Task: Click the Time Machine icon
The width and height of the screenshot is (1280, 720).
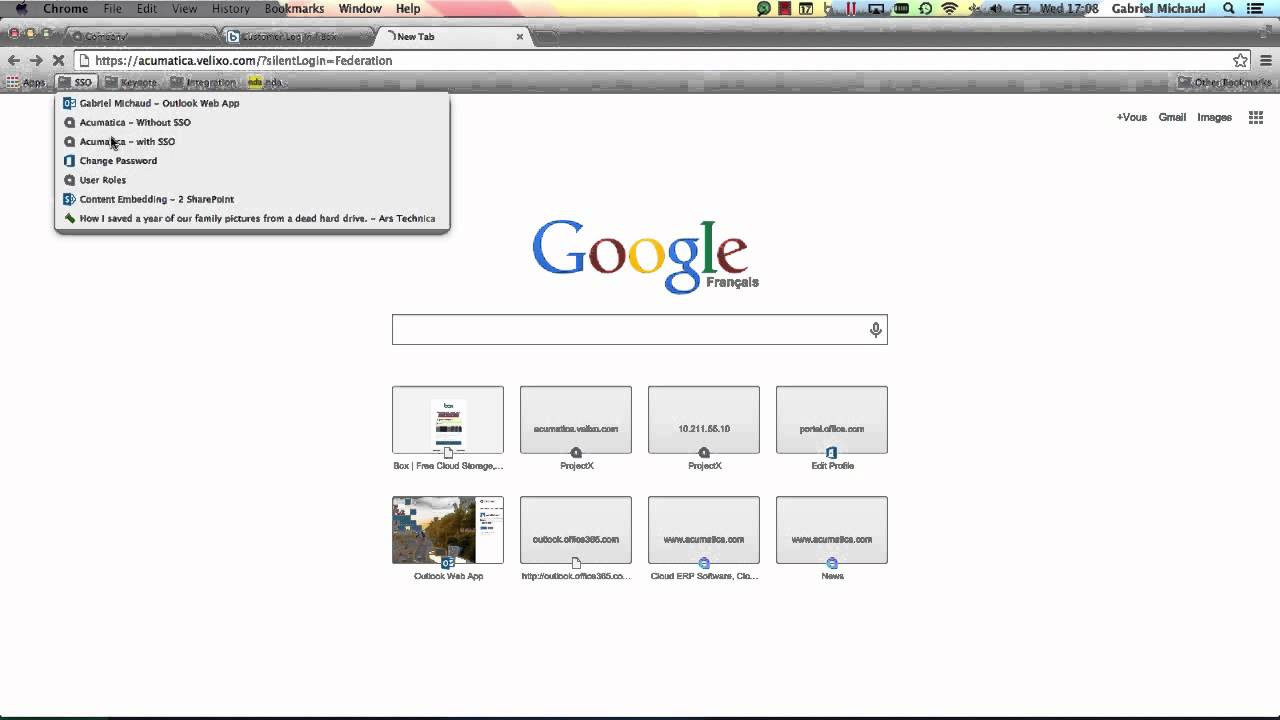Action: pyautogui.click(x=926, y=9)
